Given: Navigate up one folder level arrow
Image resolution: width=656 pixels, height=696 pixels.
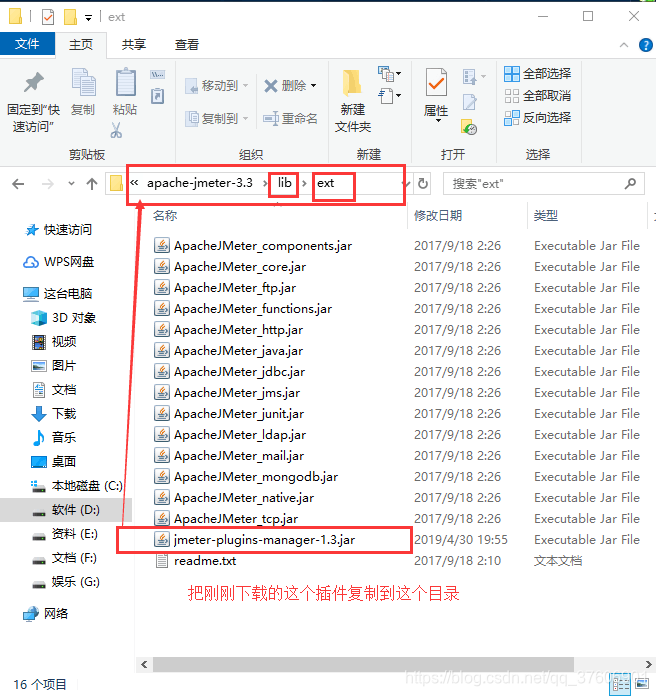Looking at the screenshot, I should point(92,184).
